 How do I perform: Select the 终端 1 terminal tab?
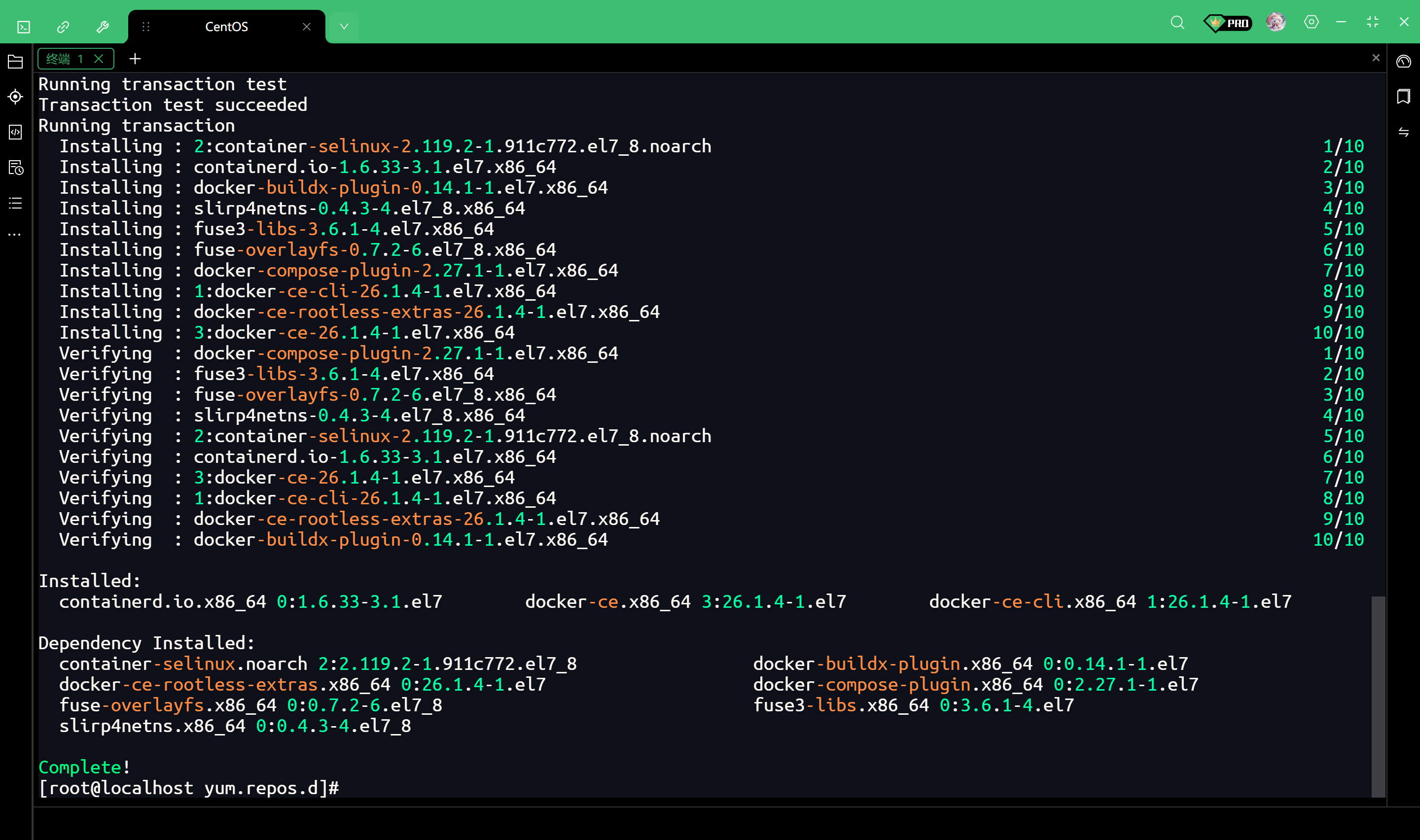click(64, 59)
